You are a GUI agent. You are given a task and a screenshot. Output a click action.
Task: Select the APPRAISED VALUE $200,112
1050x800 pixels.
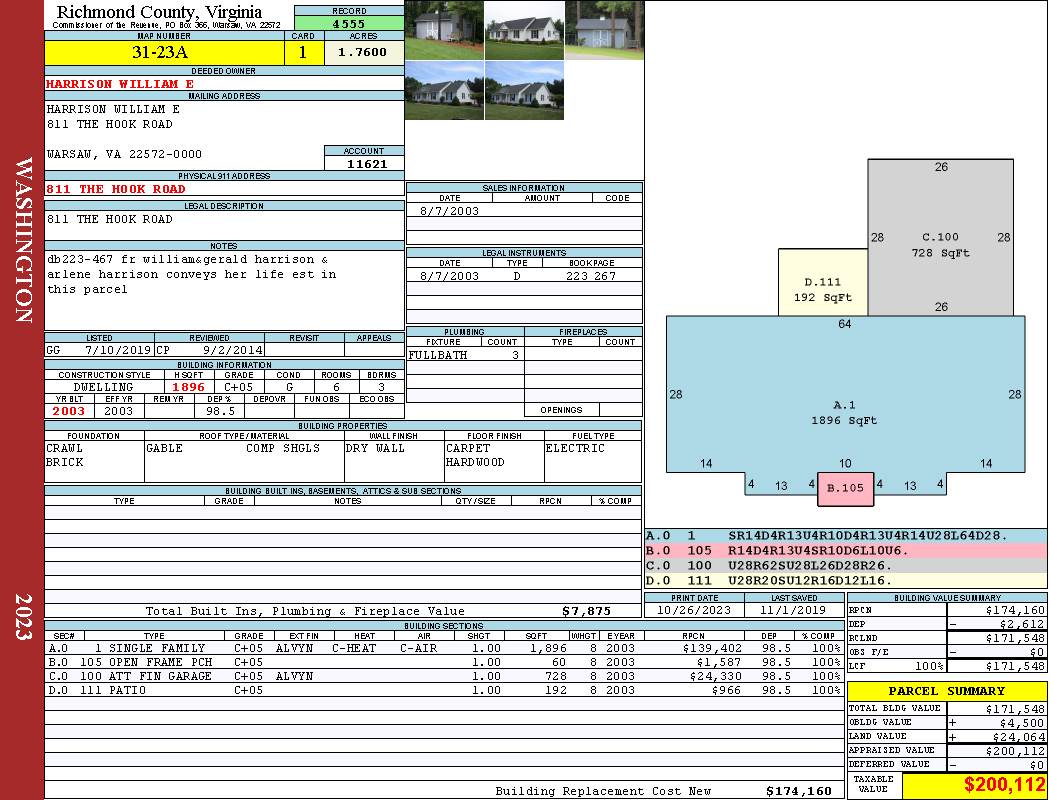[x=1015, y=751]
